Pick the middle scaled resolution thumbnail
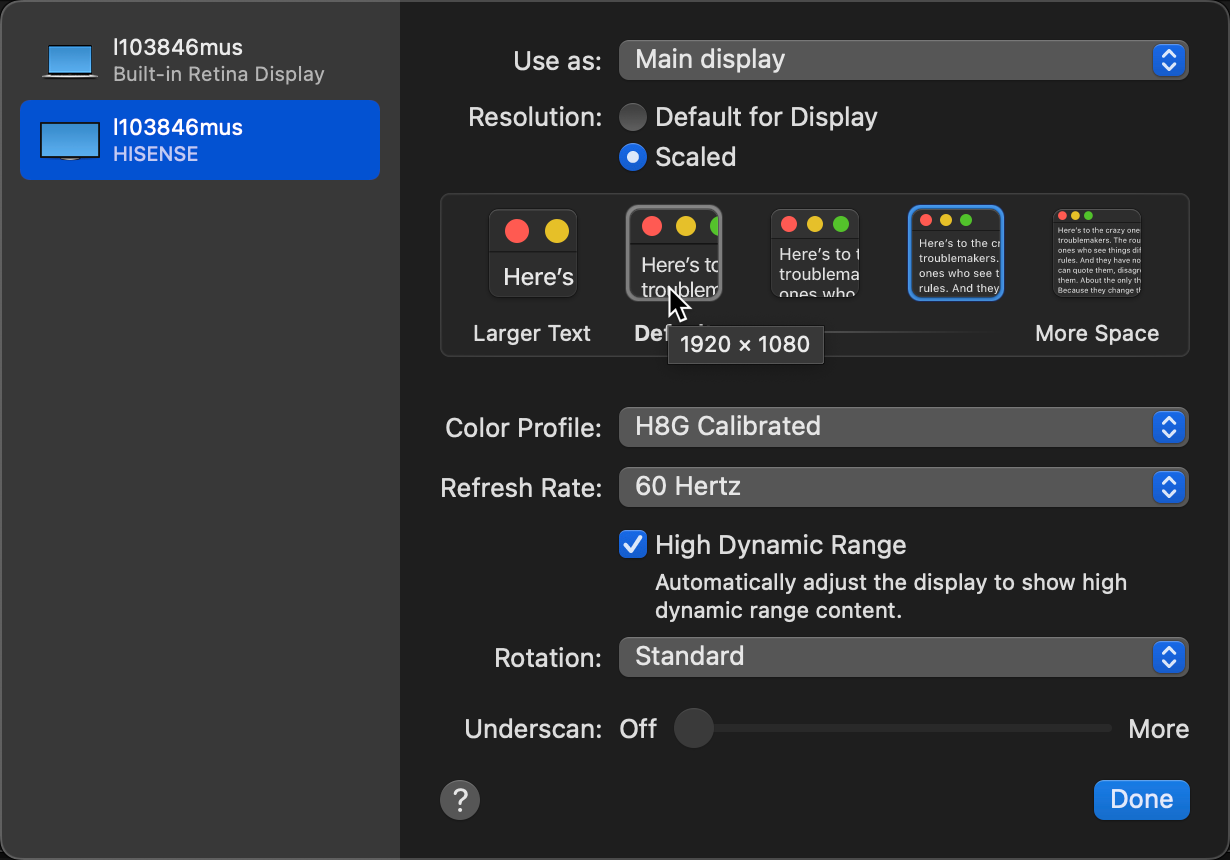 pyautogui.click(x=814, y=254)
